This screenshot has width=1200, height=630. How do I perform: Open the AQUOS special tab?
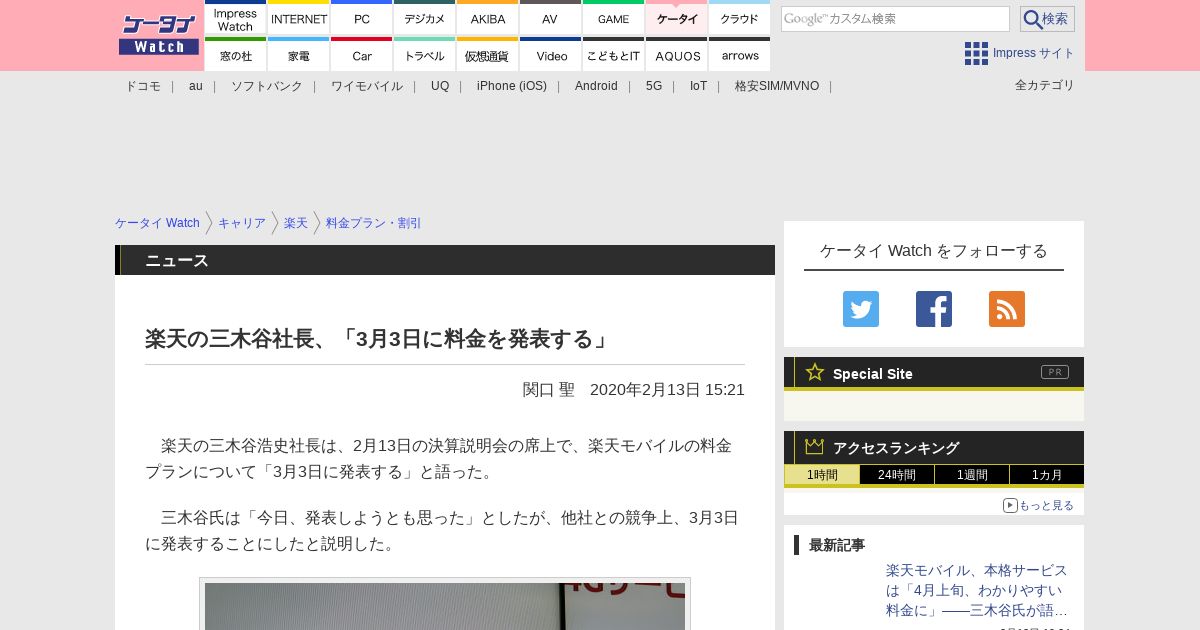click(x=677, y=54)
